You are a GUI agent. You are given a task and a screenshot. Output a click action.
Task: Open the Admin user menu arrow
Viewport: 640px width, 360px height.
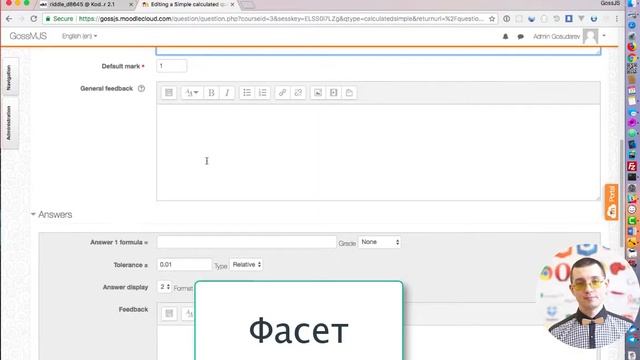pyautogui.click(x=604, y=36)
